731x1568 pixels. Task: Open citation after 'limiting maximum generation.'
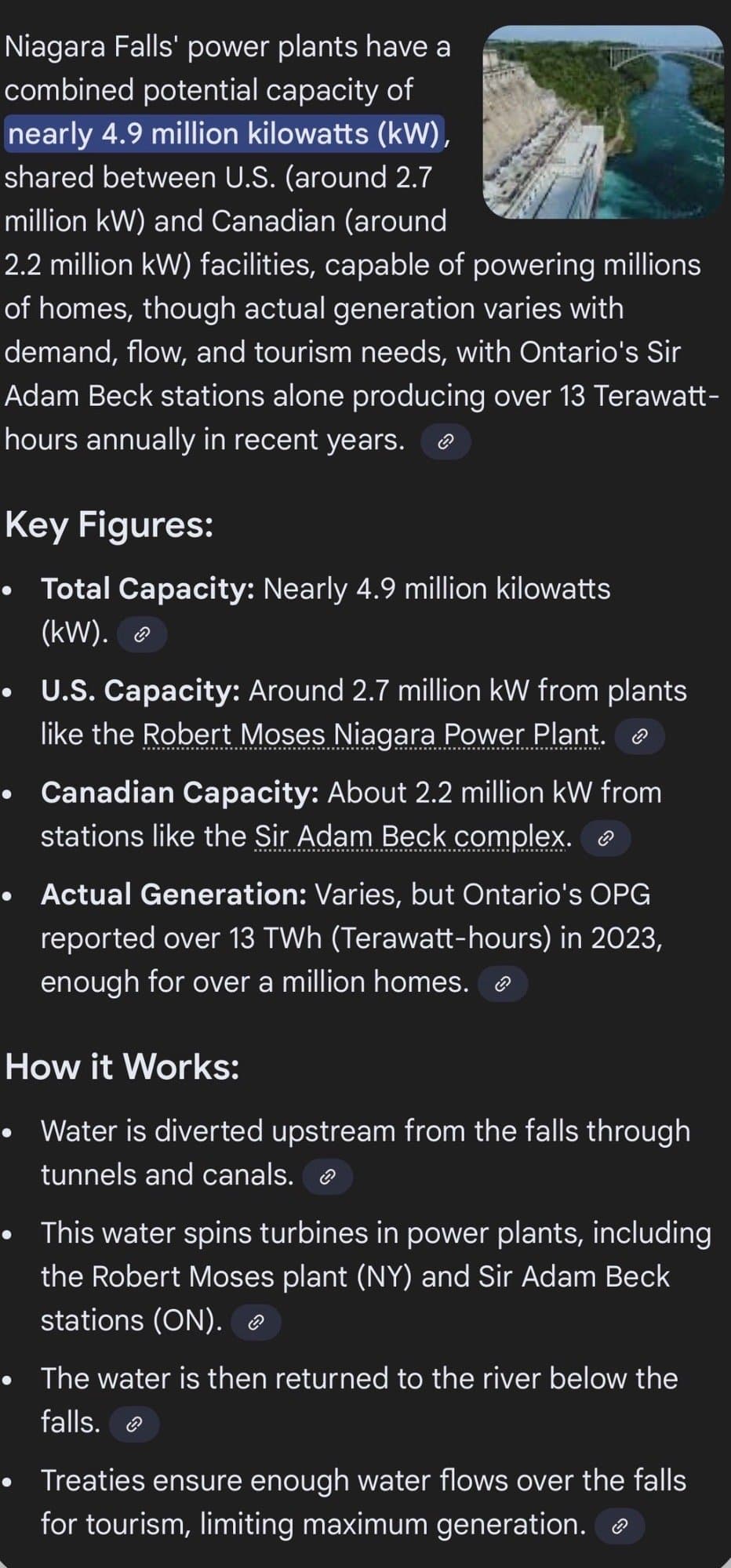pyautogui.click(x=620, y=1526)
